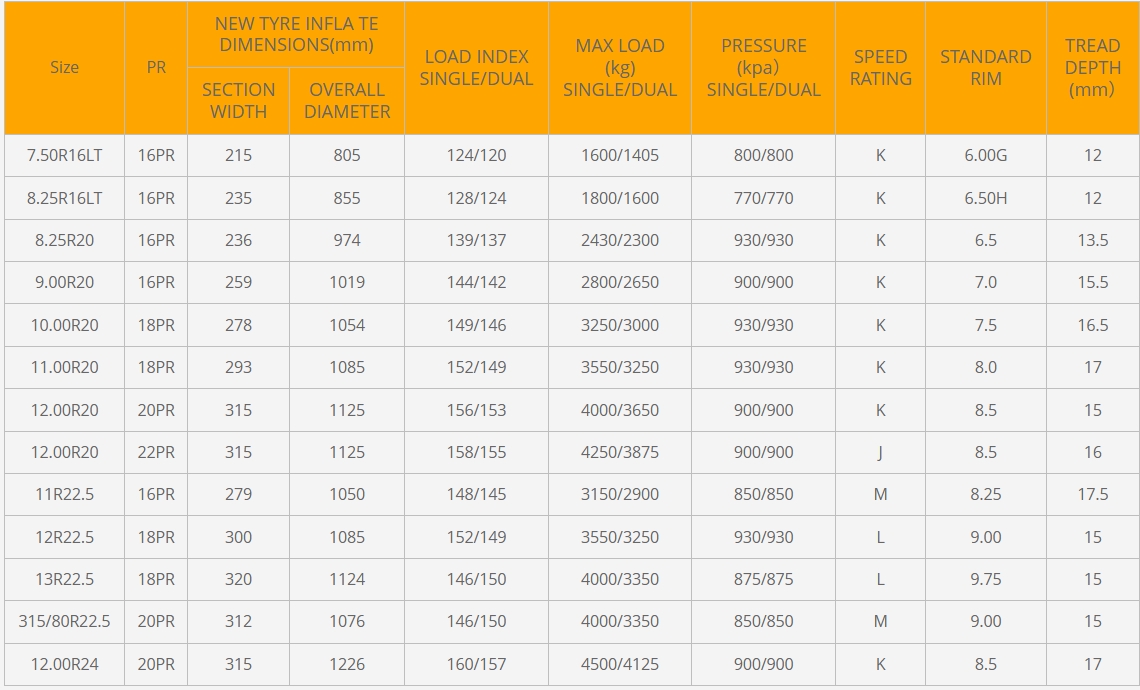
Task: Click the 22PR ply rating cell
Action: [x=156, y=452]
